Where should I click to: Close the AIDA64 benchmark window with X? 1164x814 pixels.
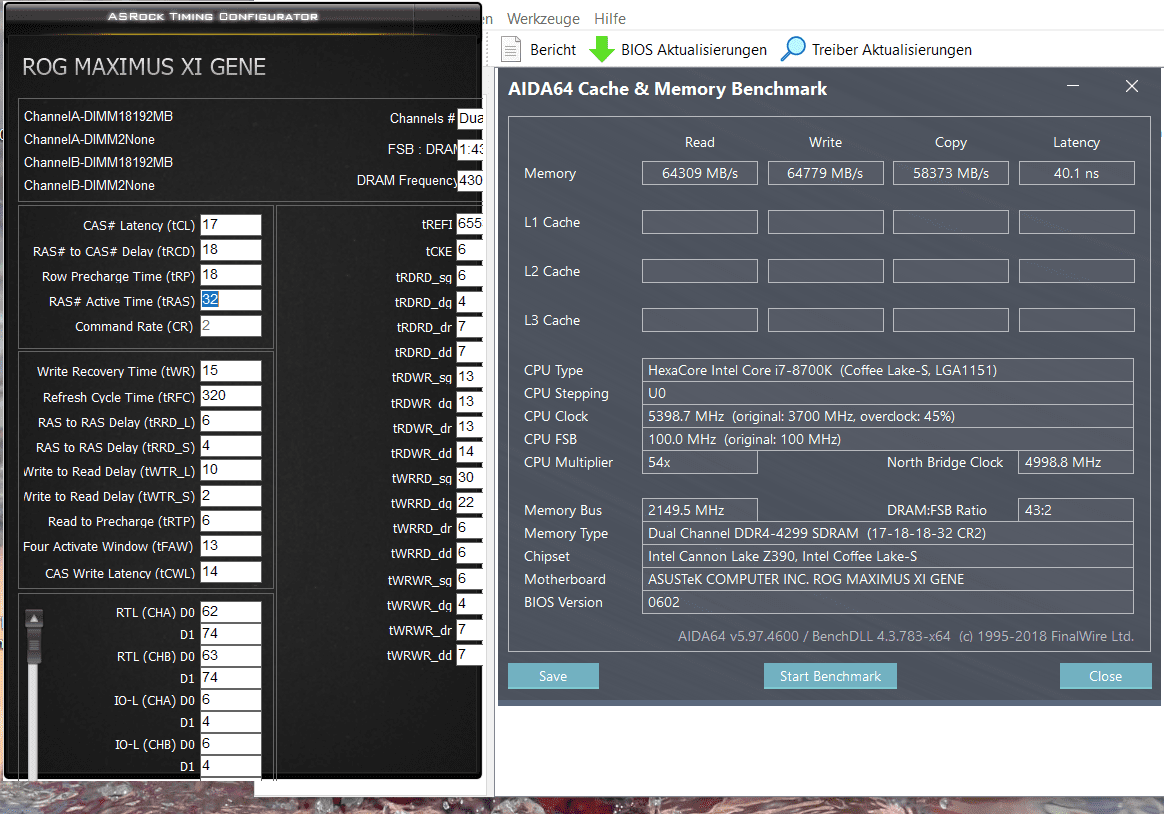(1131, 87)
